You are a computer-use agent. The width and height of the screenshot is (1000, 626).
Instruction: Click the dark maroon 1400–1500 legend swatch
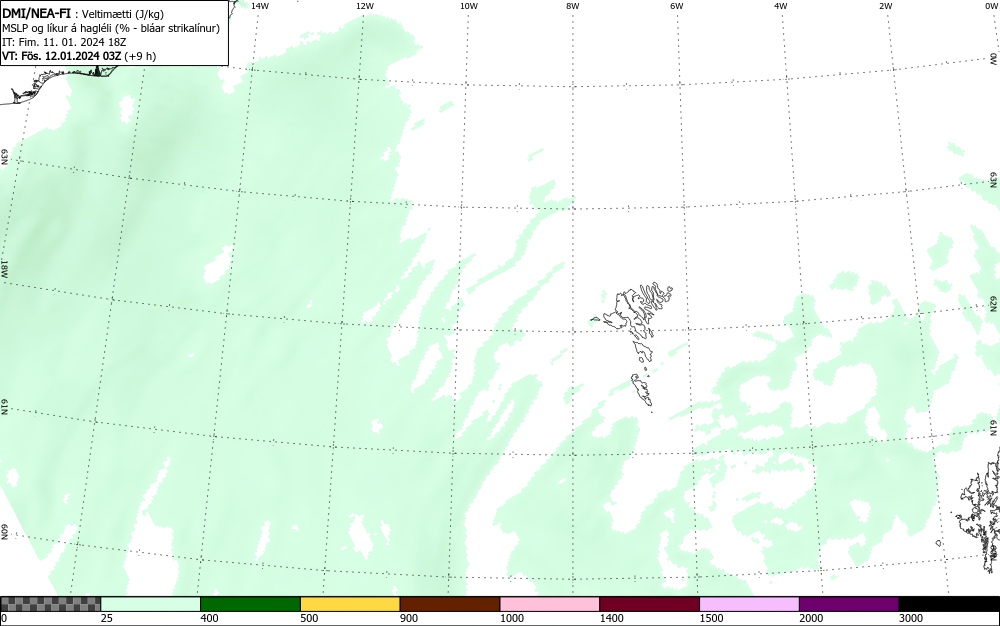coord(649,604)
